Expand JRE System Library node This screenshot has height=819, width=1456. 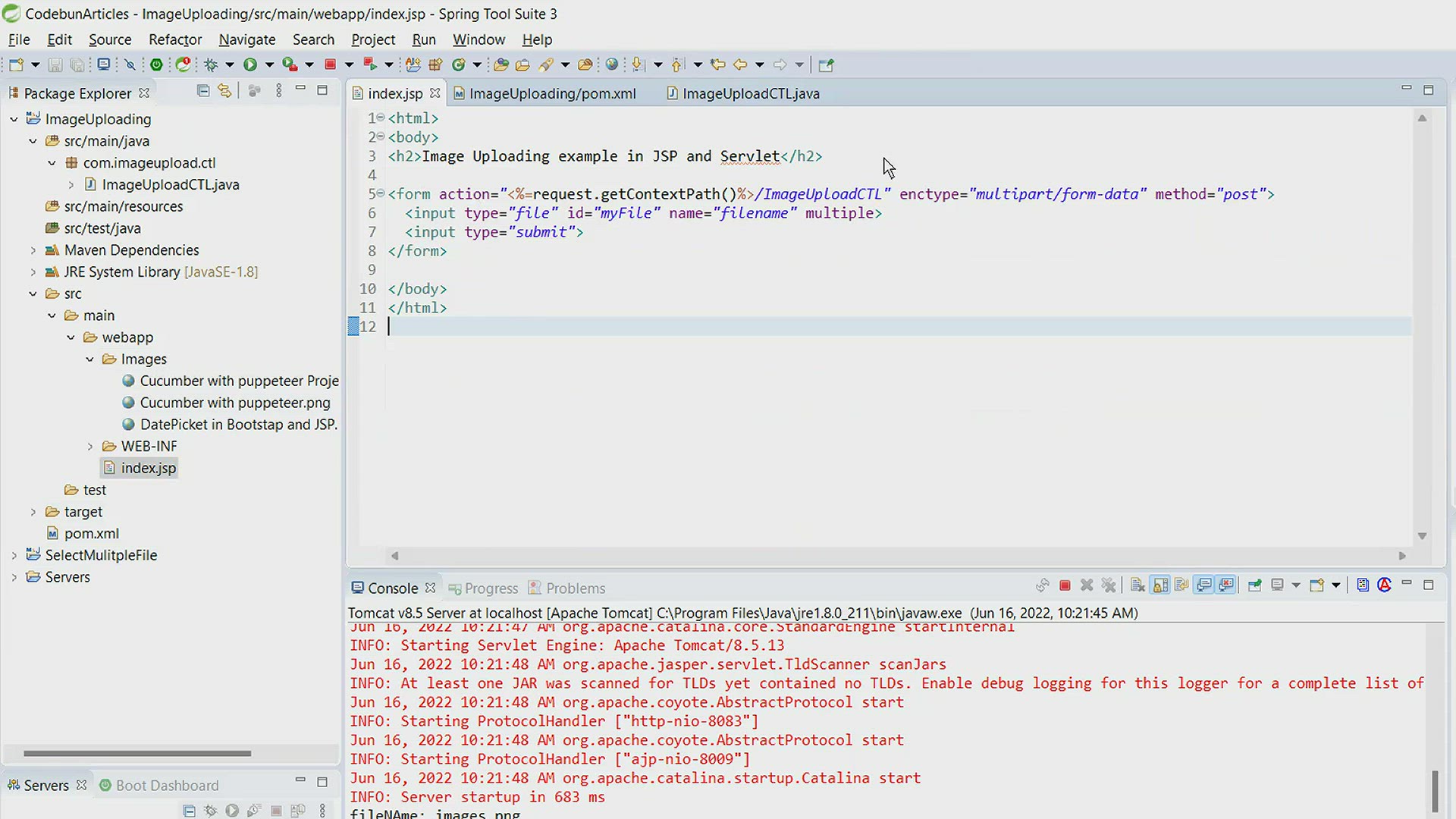coord(33,272)
